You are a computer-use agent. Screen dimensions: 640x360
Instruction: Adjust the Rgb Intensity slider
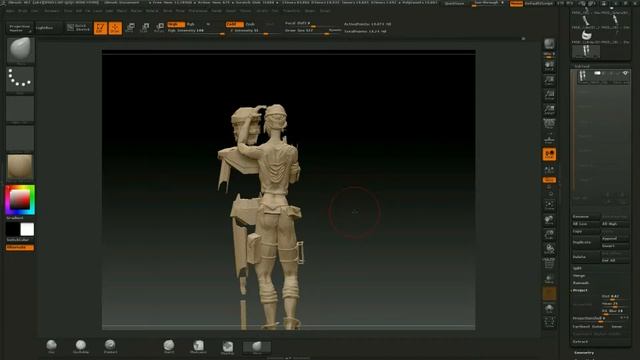tap(196, 31)
